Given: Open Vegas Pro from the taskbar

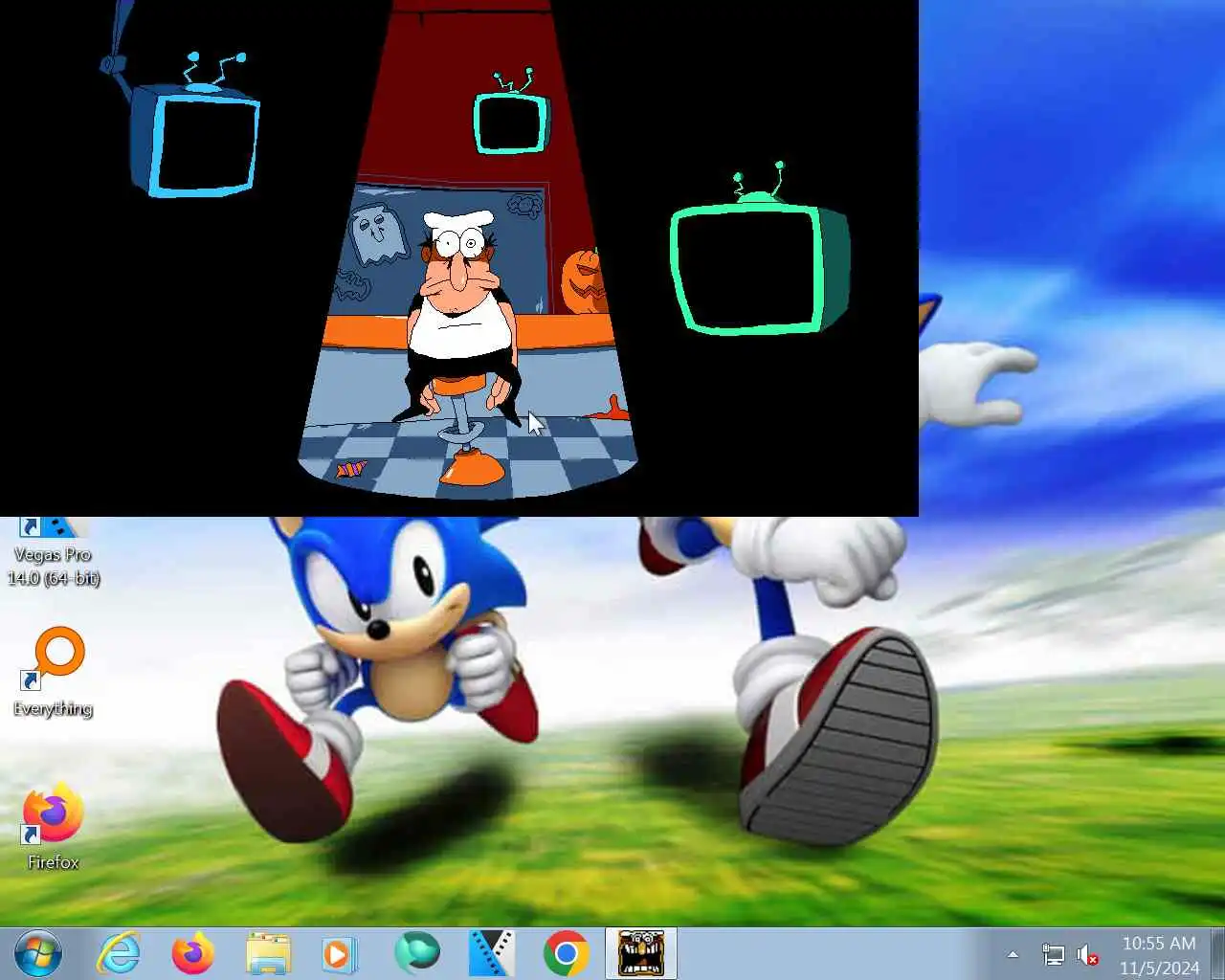Looking at the screenshot, I should [x=492, y=953].
